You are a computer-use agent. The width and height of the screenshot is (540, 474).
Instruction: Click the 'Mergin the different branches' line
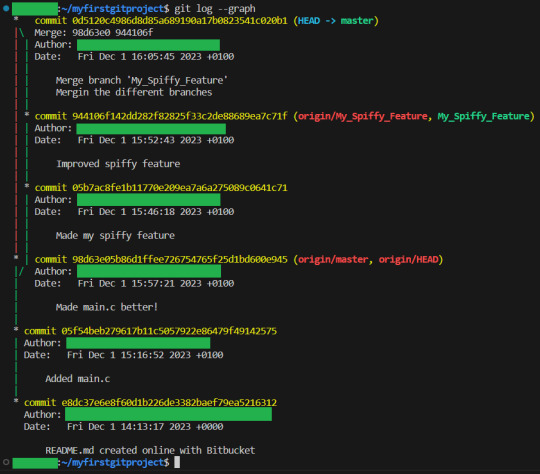pyautogui.click(x=134, y=92)
